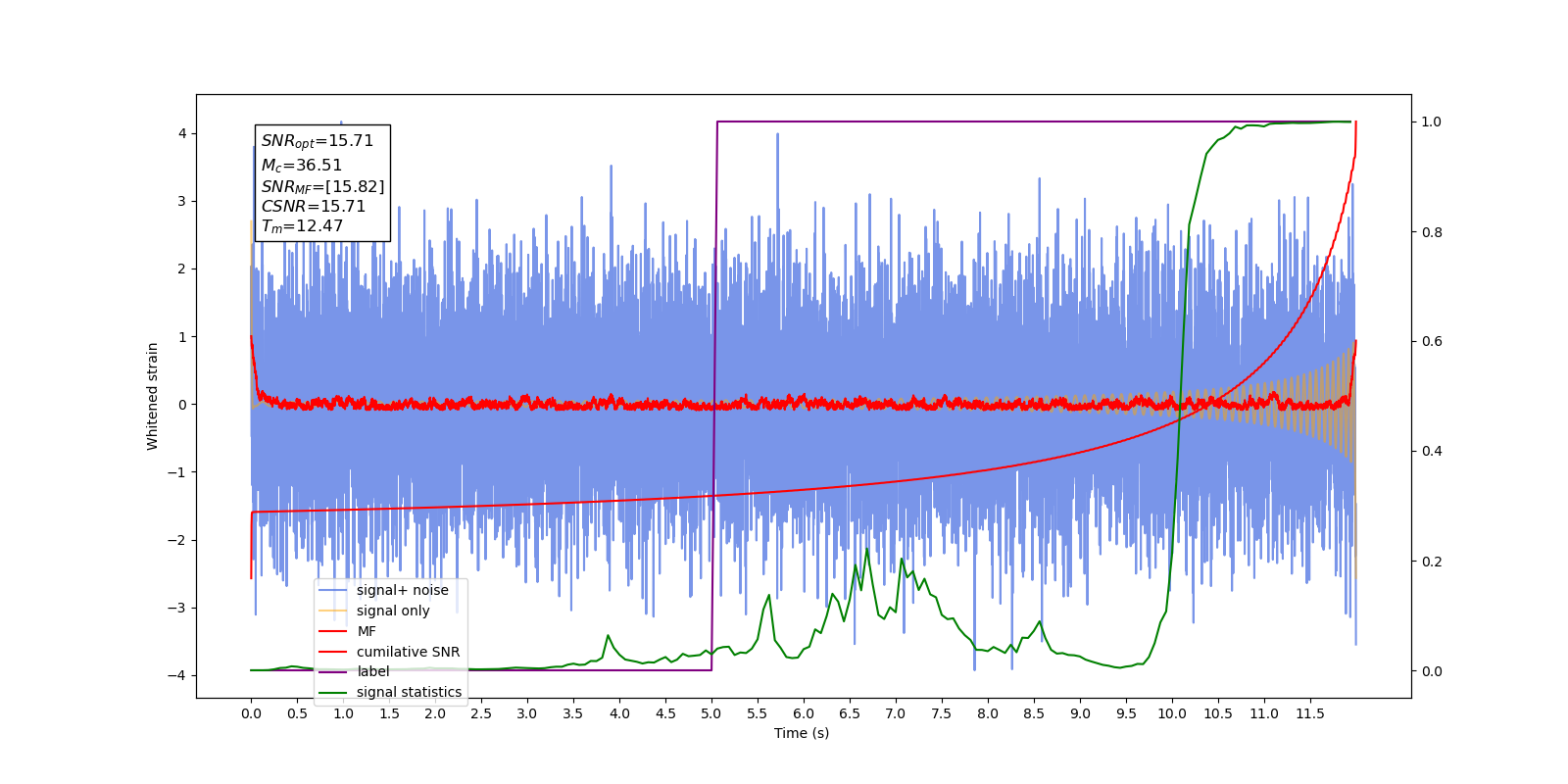Select the Mc=36.51 annotation line
The image size is (1568, 784).
pos(302,166)
